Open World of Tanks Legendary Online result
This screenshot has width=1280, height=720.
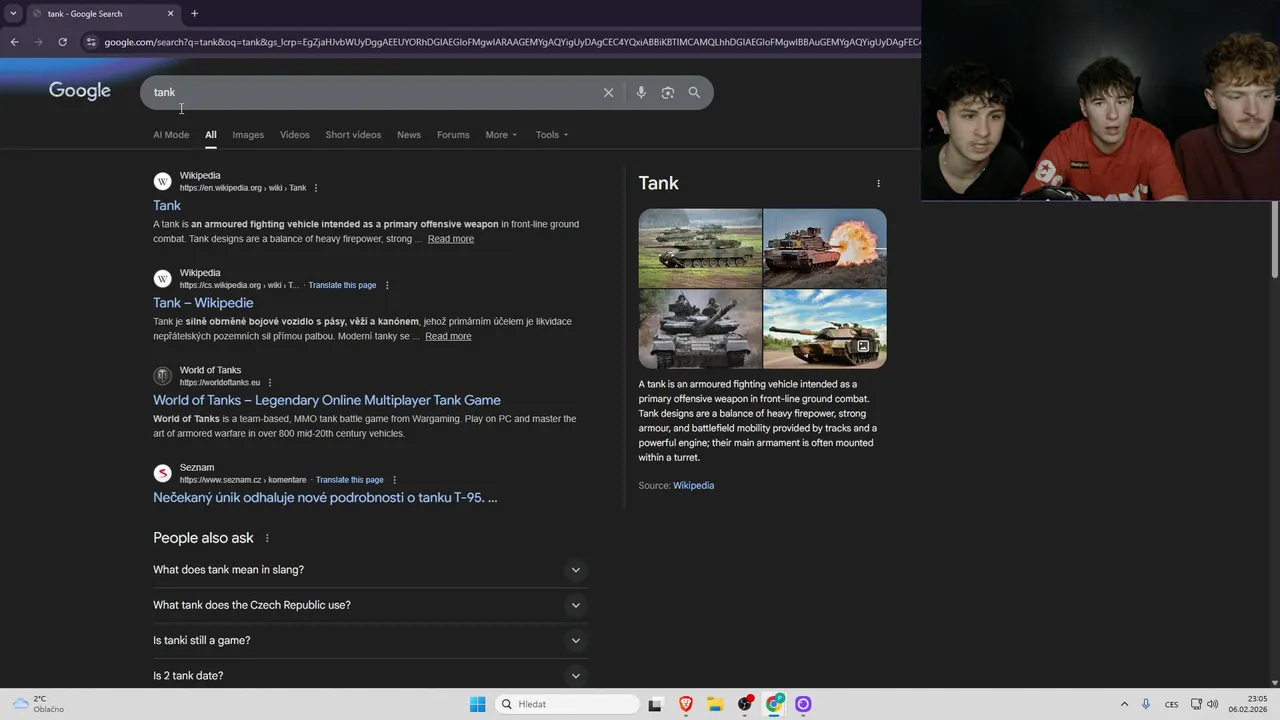327,400
